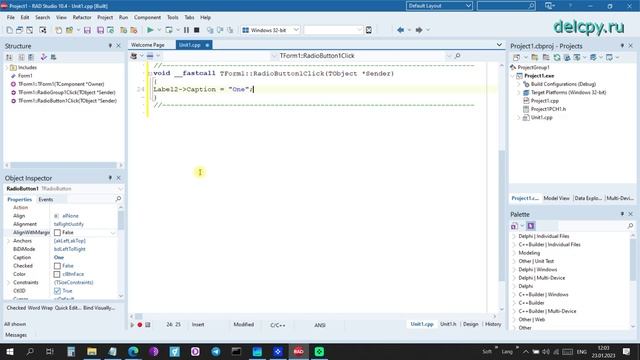Switch to the Welcome Page tab
Viewport: 640px width, 360px height.
(x=148, y=45)
